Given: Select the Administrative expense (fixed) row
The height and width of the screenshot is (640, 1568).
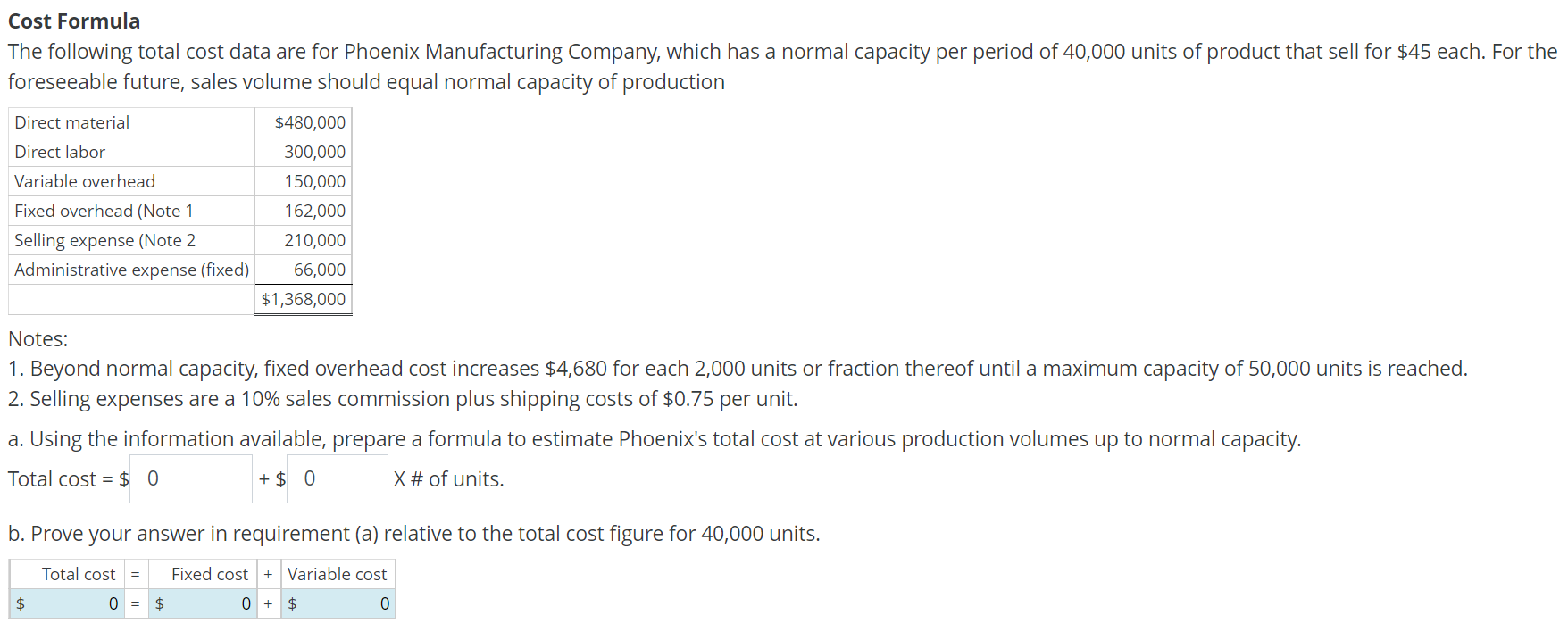Looking at the screenshot, I should pos(130,270).
